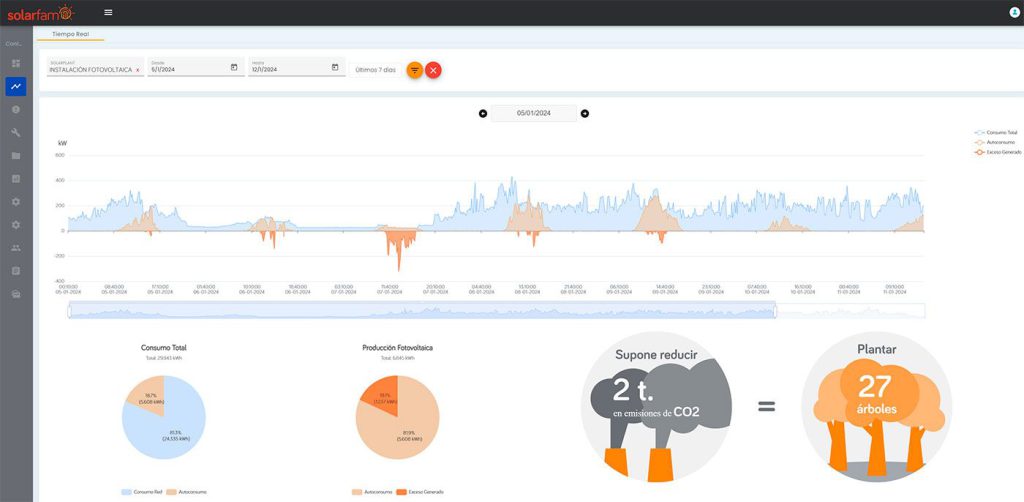Toggle the Autoconsumo chart legend series
This screenshot has height=502, width=1024.
(993, 142)
